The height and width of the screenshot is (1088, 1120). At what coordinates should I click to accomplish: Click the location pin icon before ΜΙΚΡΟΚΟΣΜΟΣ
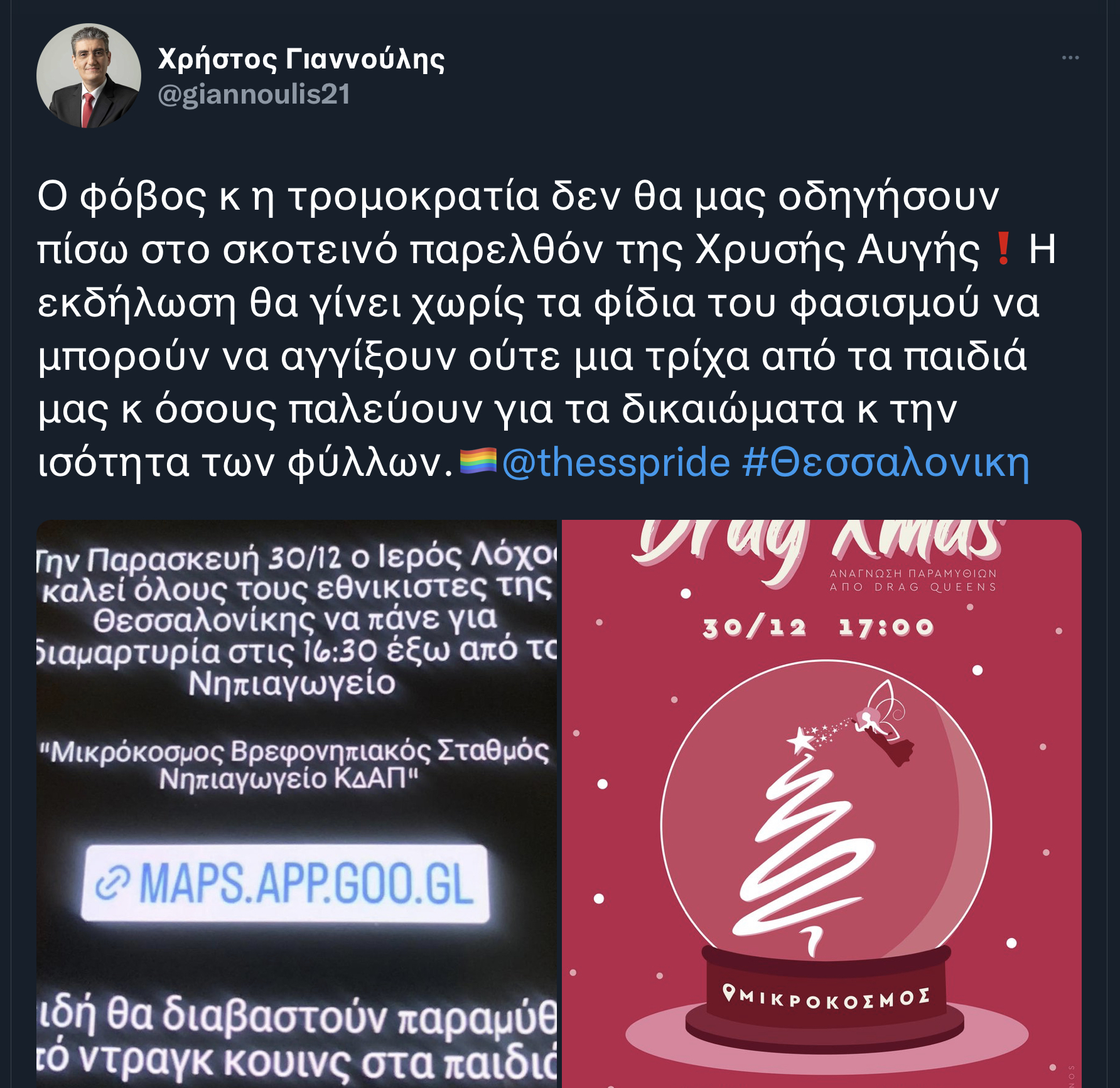pos(729,993)
